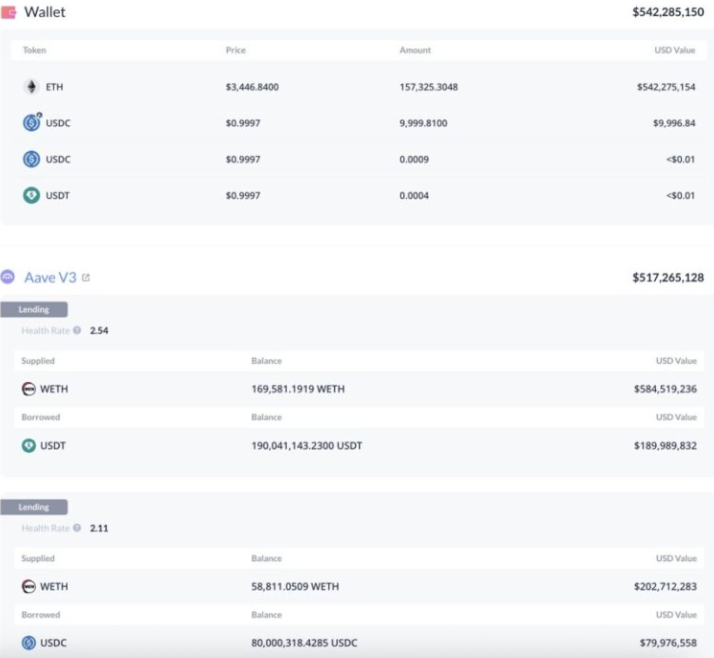Click the USDT name in the wallet table
The image size is (714, 658).
(58, 195)
